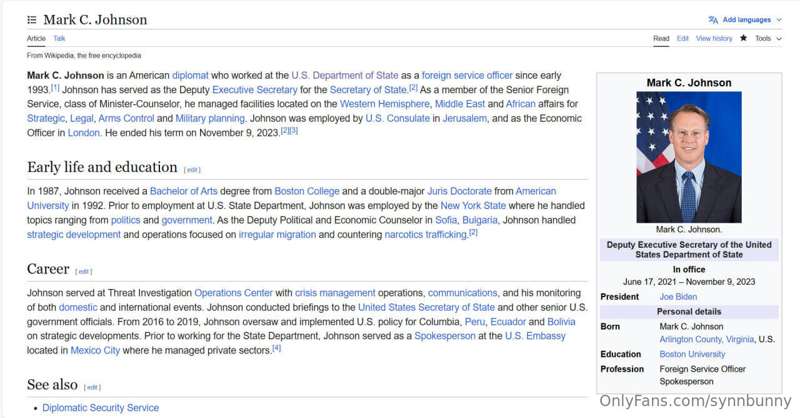Click the watchlist star icon
This screenshot has height=418, width=800.
(743, 38)
